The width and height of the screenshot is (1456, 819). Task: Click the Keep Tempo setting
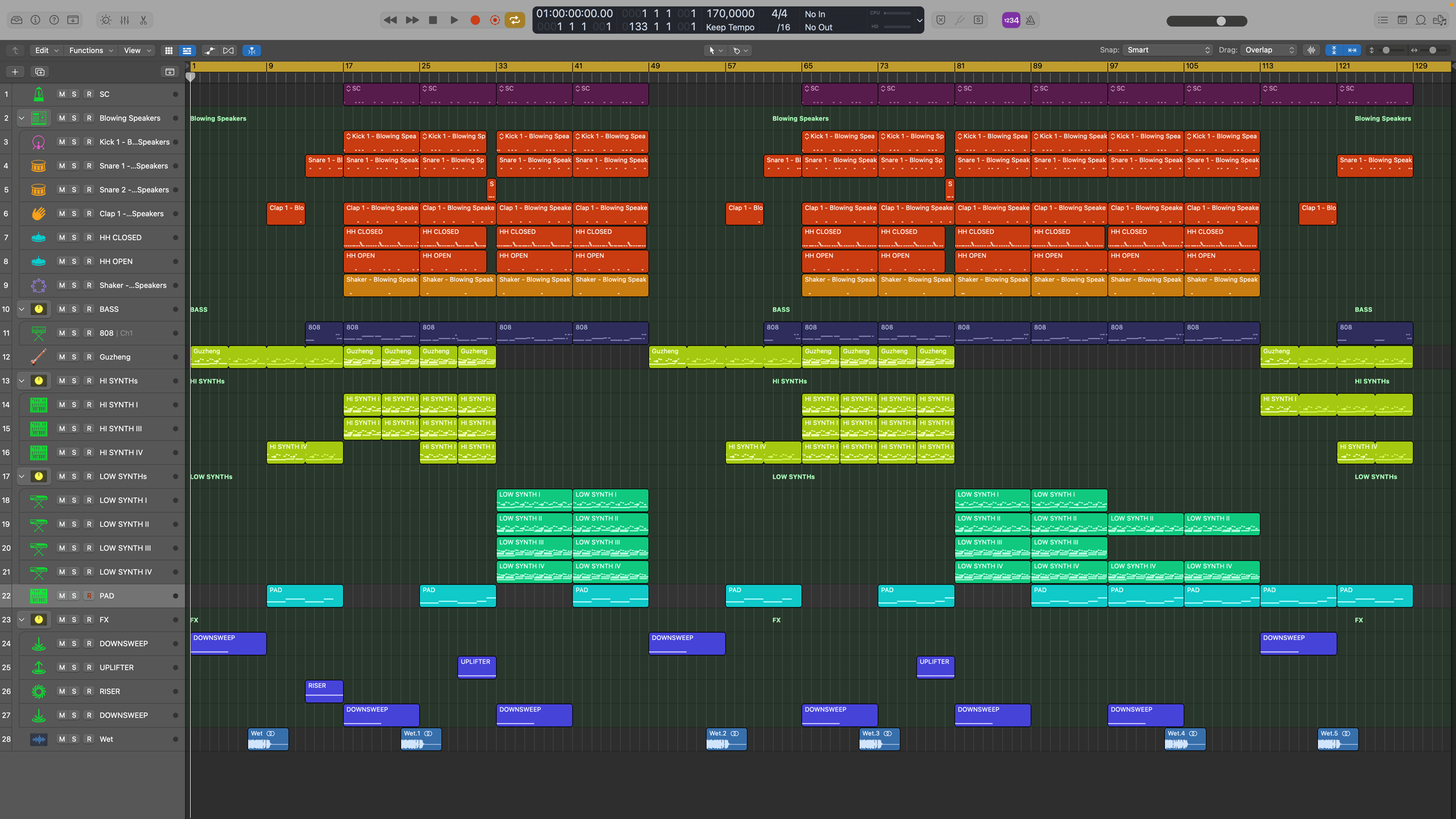(x=730, y=27)
